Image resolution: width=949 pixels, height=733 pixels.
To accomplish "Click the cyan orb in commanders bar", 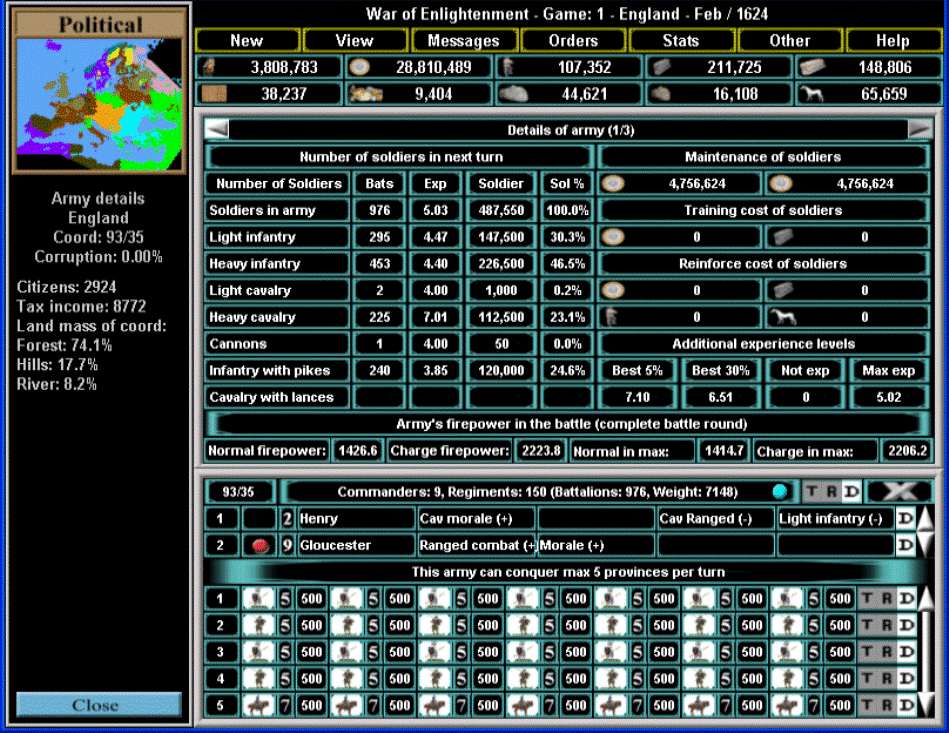I will [779, 492].
